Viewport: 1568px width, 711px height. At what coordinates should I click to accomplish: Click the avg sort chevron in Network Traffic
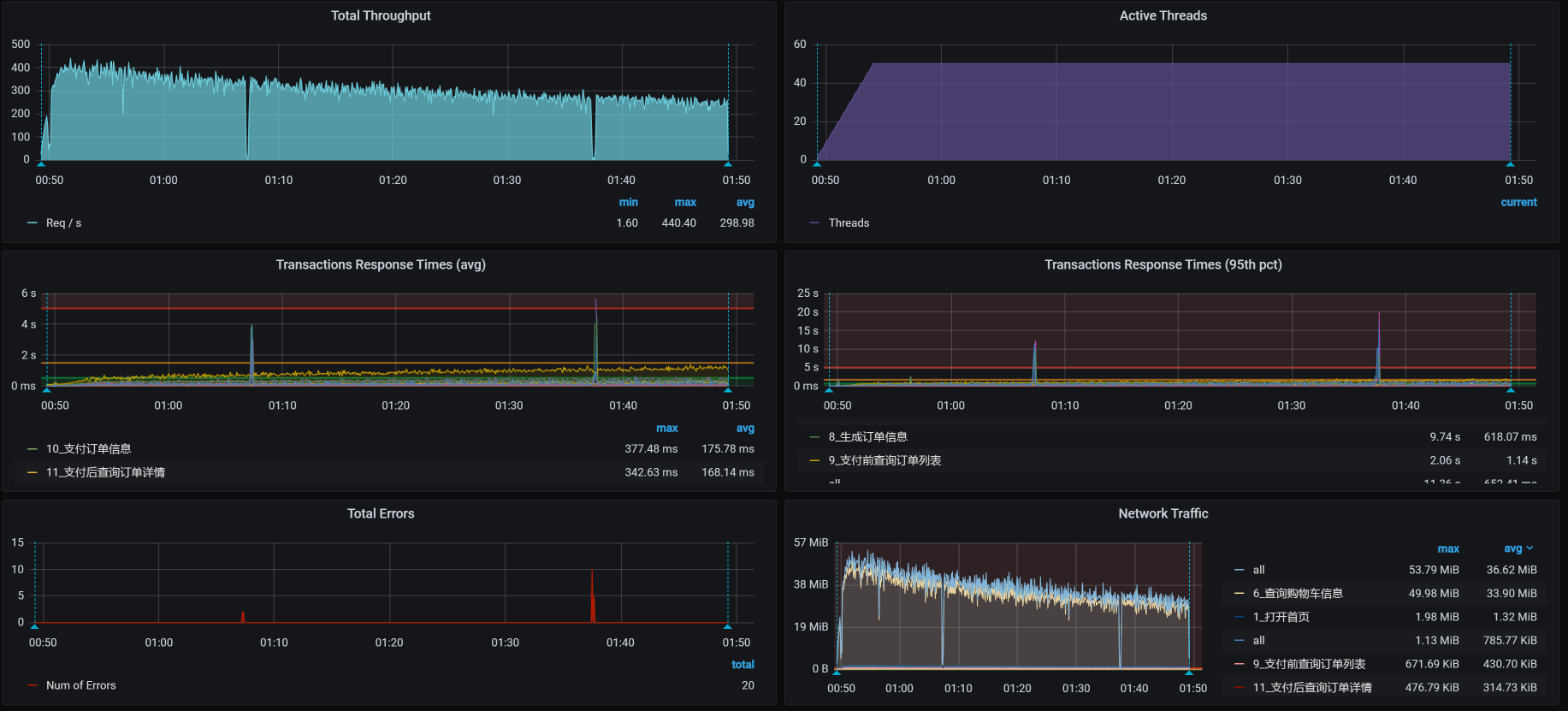(x=1530, y=548)
